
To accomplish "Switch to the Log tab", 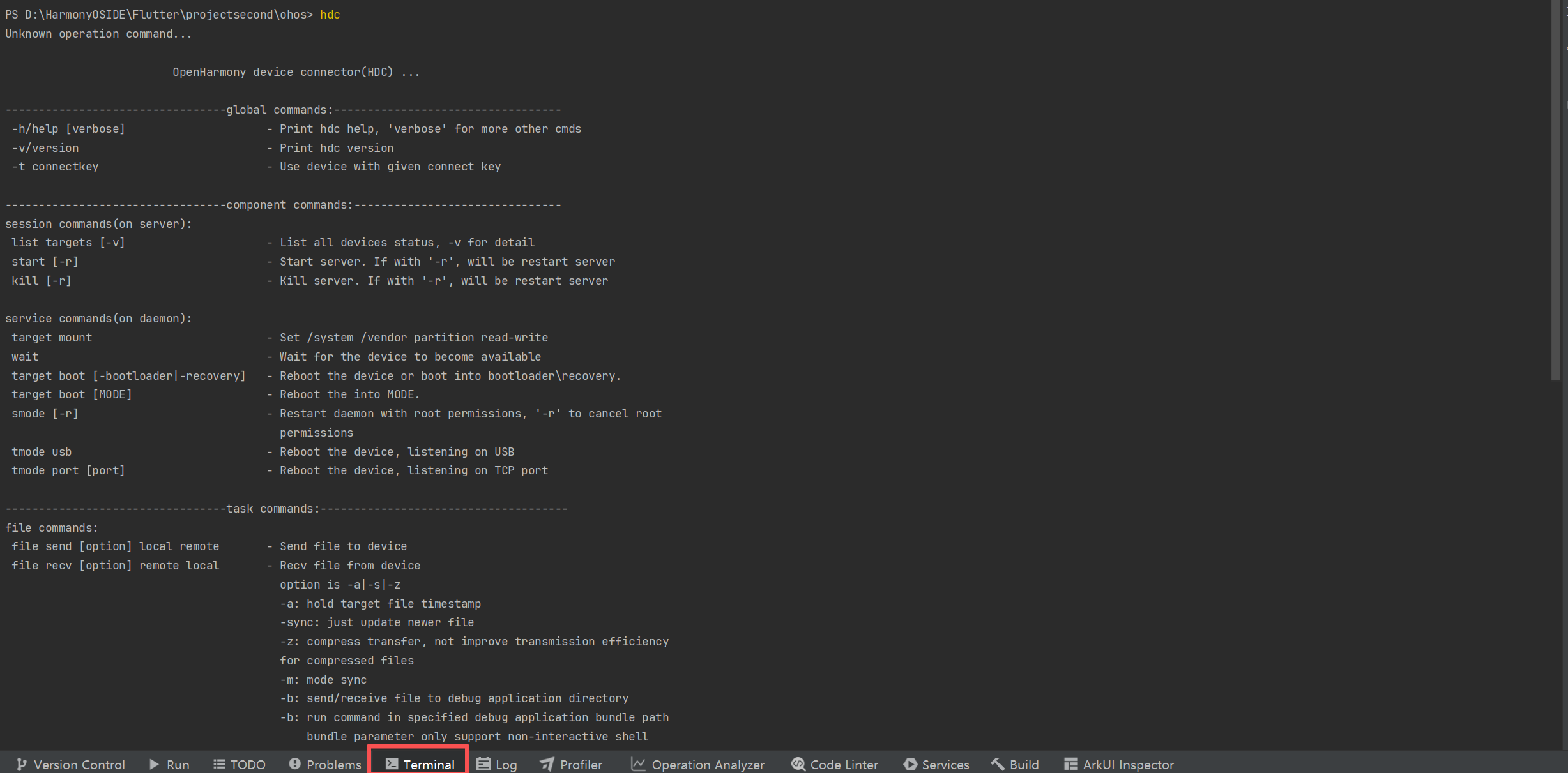I will point(497,764).
